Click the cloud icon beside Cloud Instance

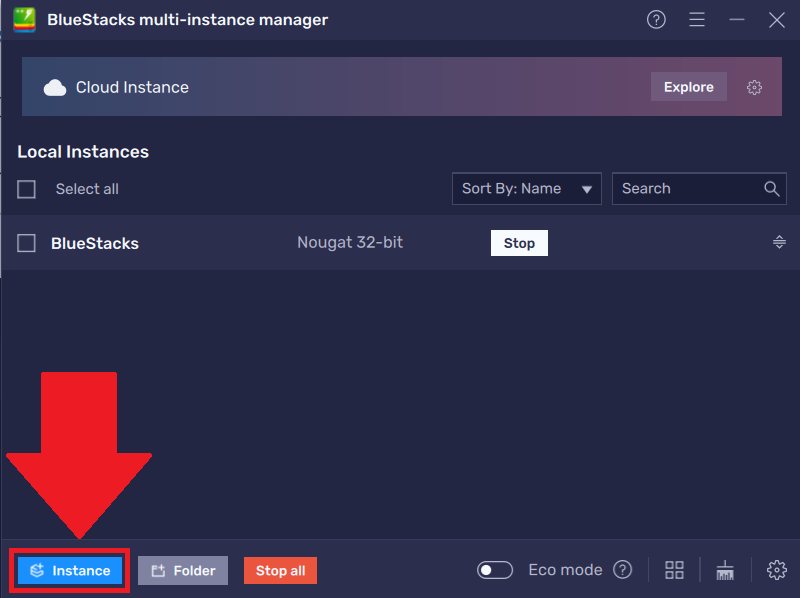tap(55, 88)
